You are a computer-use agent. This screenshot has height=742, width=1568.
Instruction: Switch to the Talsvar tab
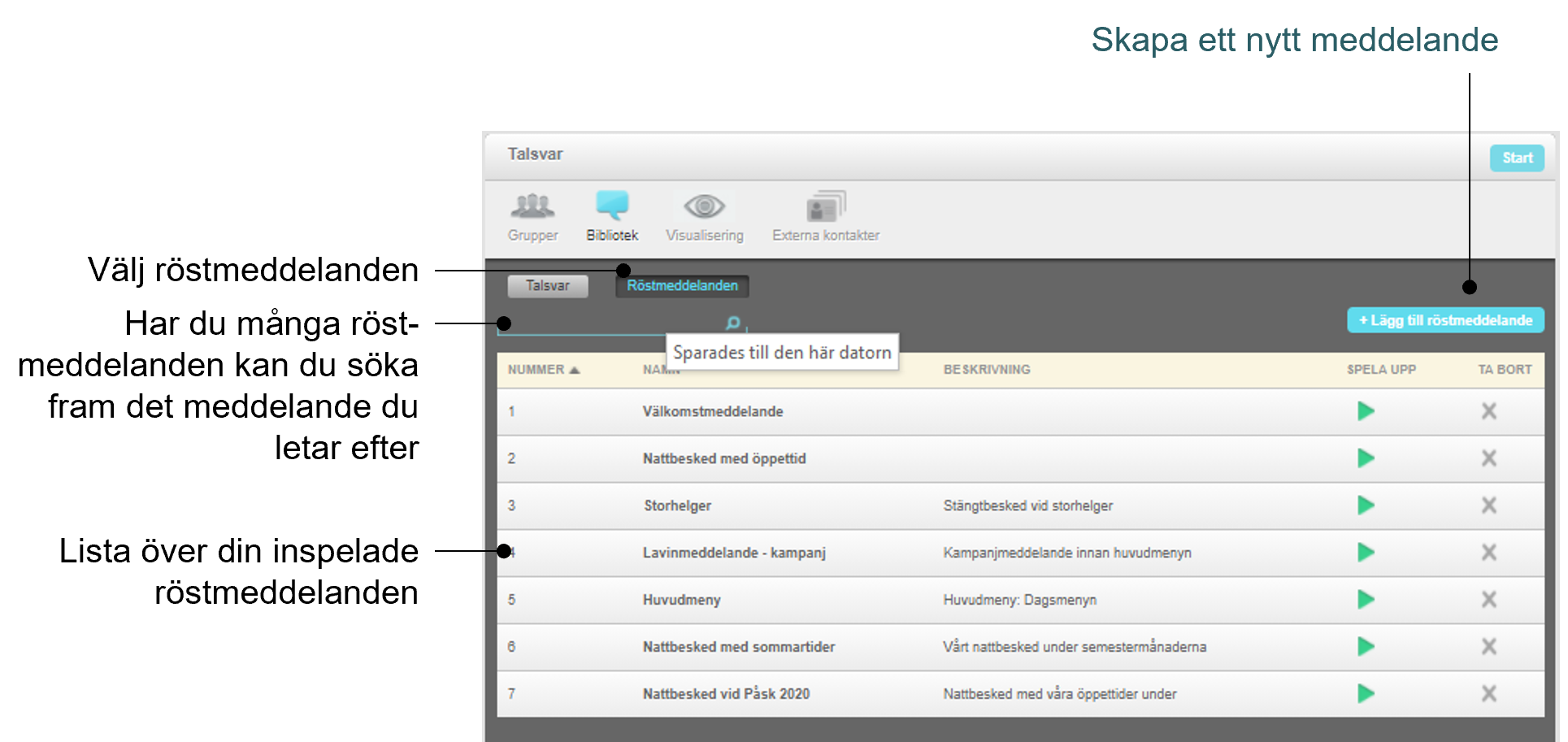548,286
